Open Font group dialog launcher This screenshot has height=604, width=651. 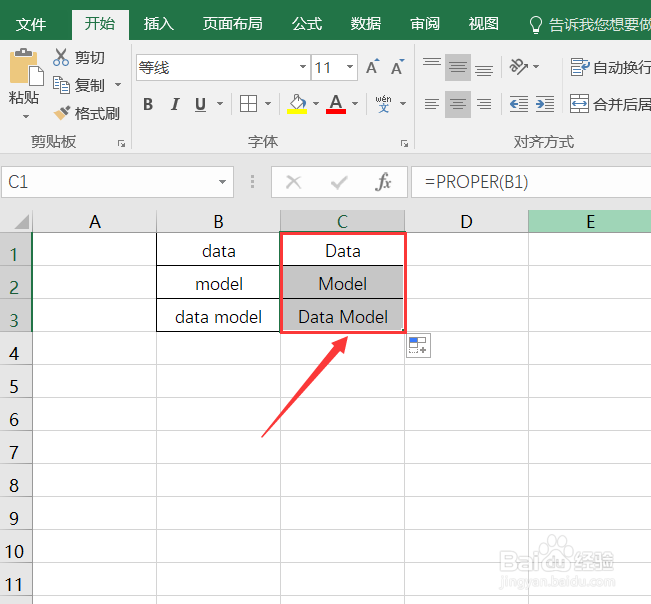tap(404, 144)
